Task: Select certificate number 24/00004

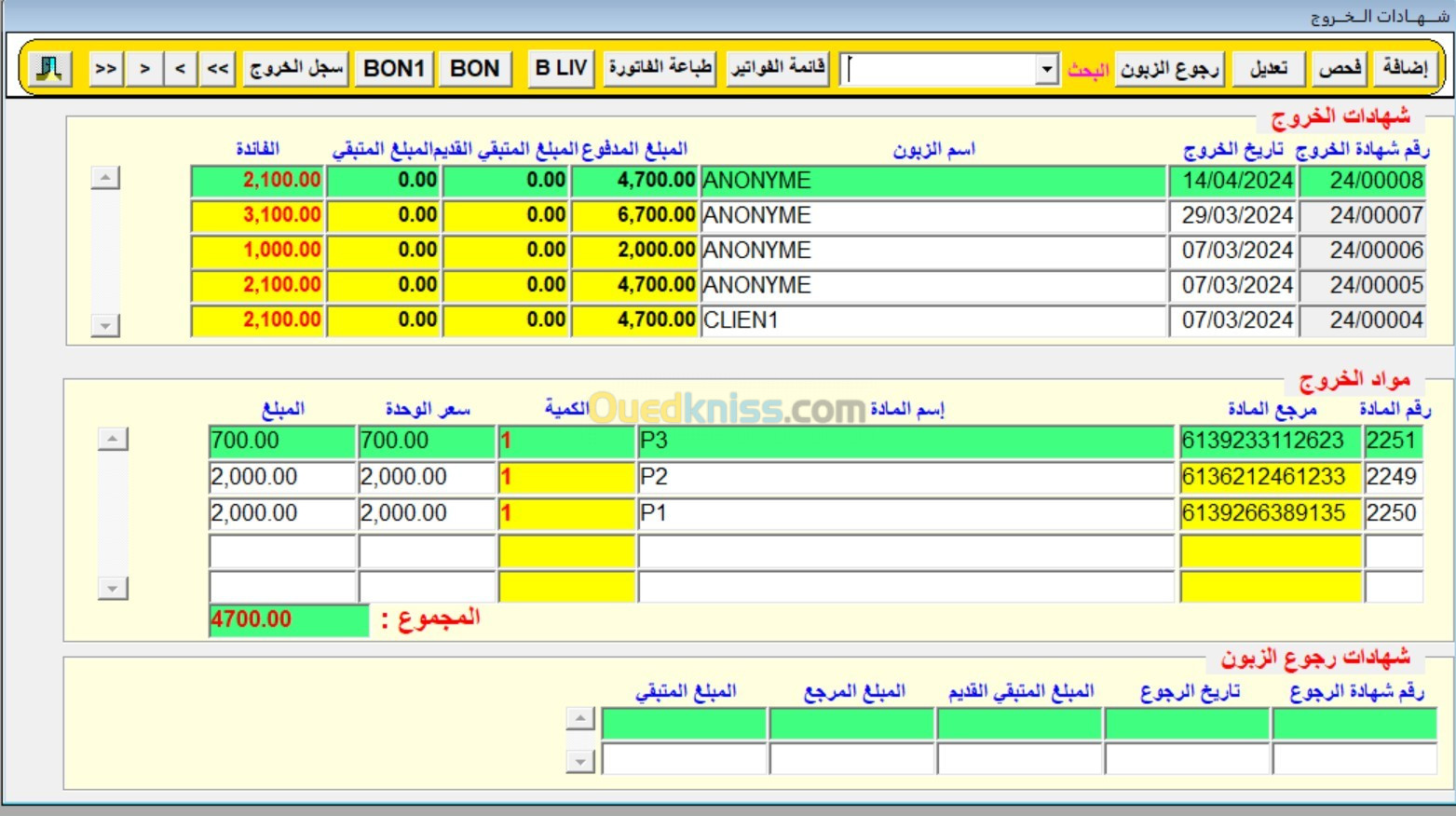Action: point(1363,320)
